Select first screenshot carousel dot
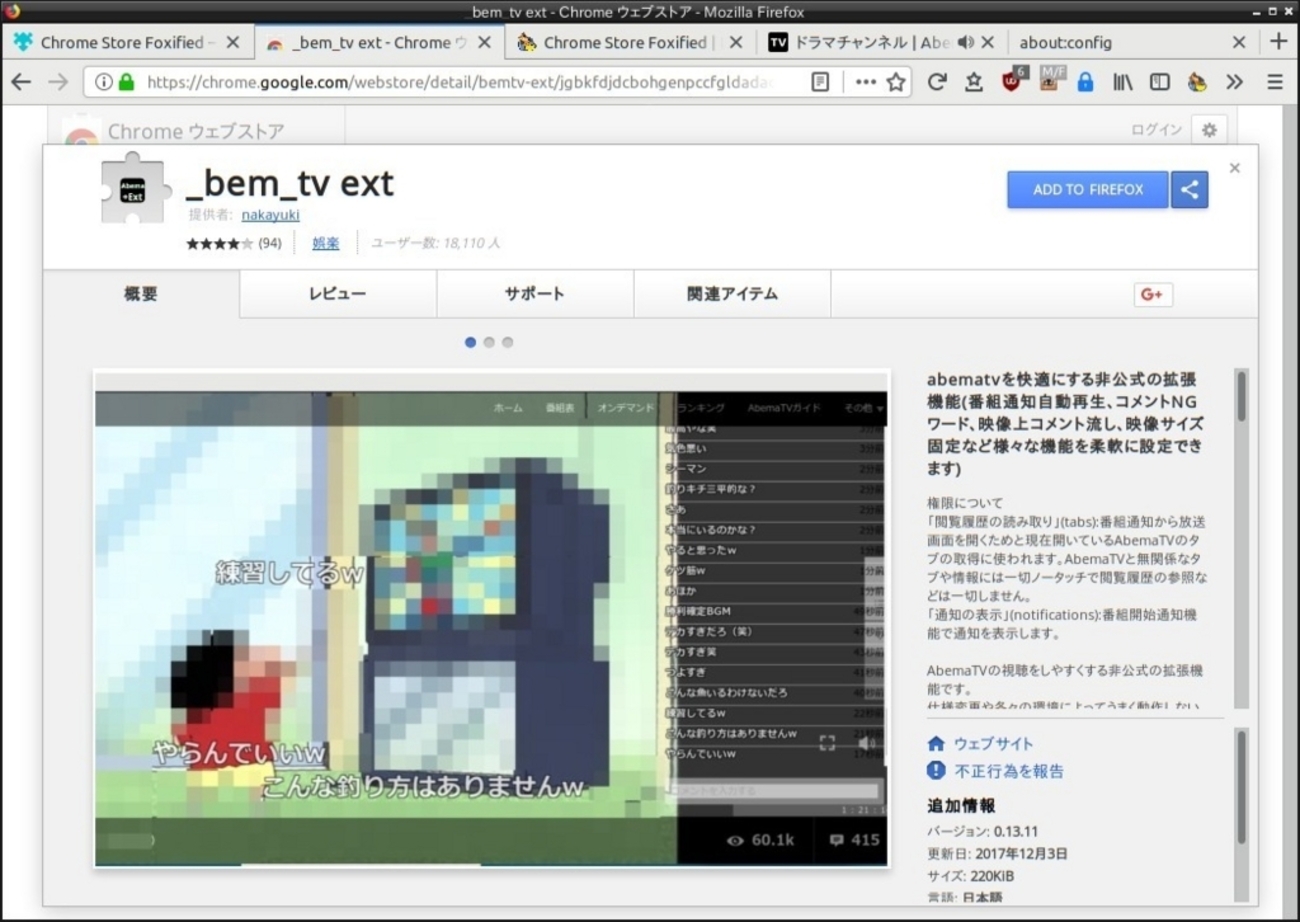This screenshot has height=922, width=1300. (x=470, y=342)
